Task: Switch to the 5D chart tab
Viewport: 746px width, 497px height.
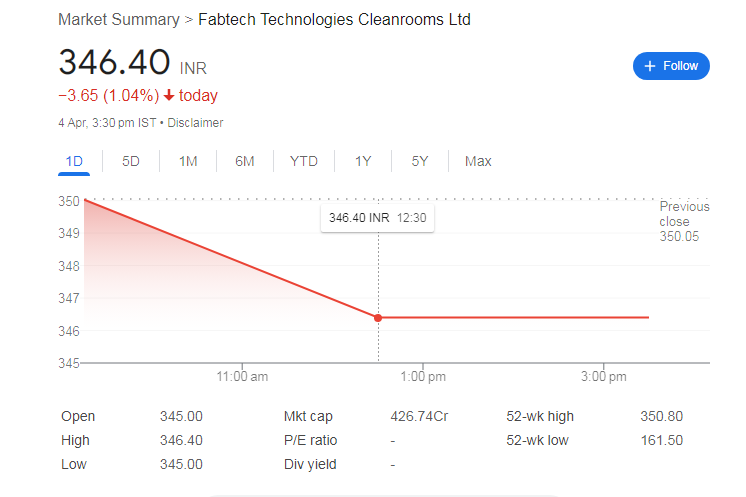Action: (131, 161)
